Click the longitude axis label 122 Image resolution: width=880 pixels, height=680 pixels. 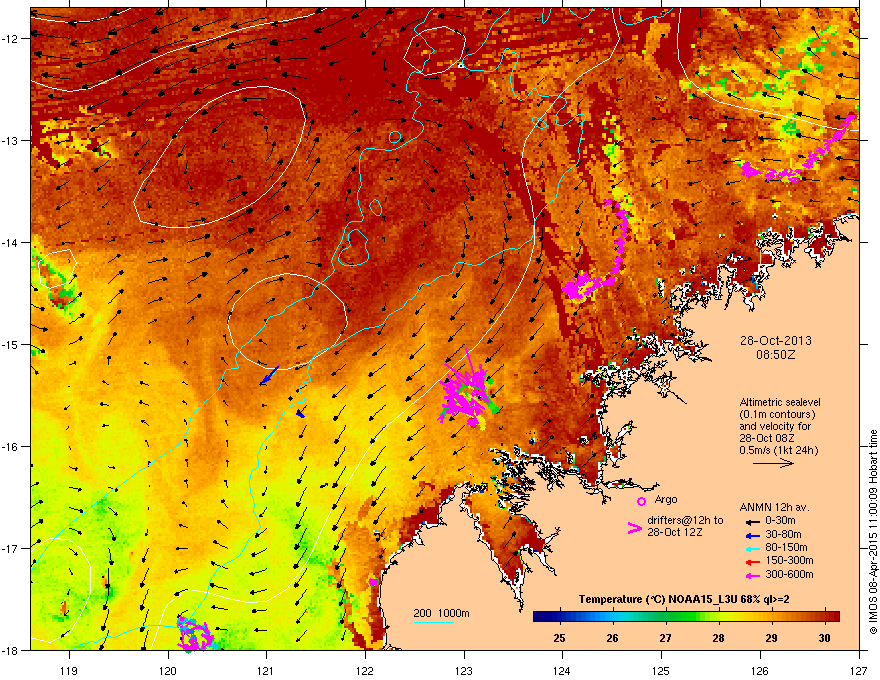pos(365,670)
